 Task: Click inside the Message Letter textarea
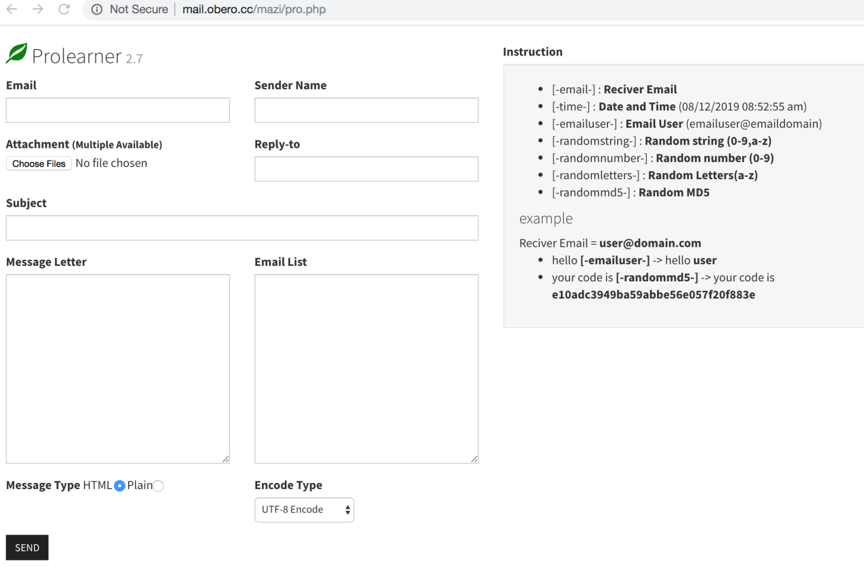[x=118, y=368]
